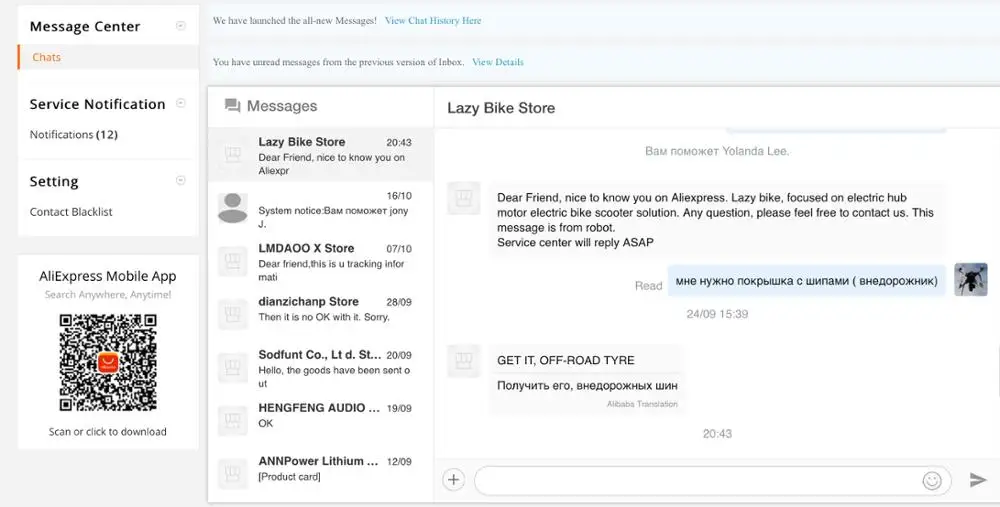Click your drone profile picture in chat
The height and width of the screenshot is (507, 1000).
[x=971, y=279]
